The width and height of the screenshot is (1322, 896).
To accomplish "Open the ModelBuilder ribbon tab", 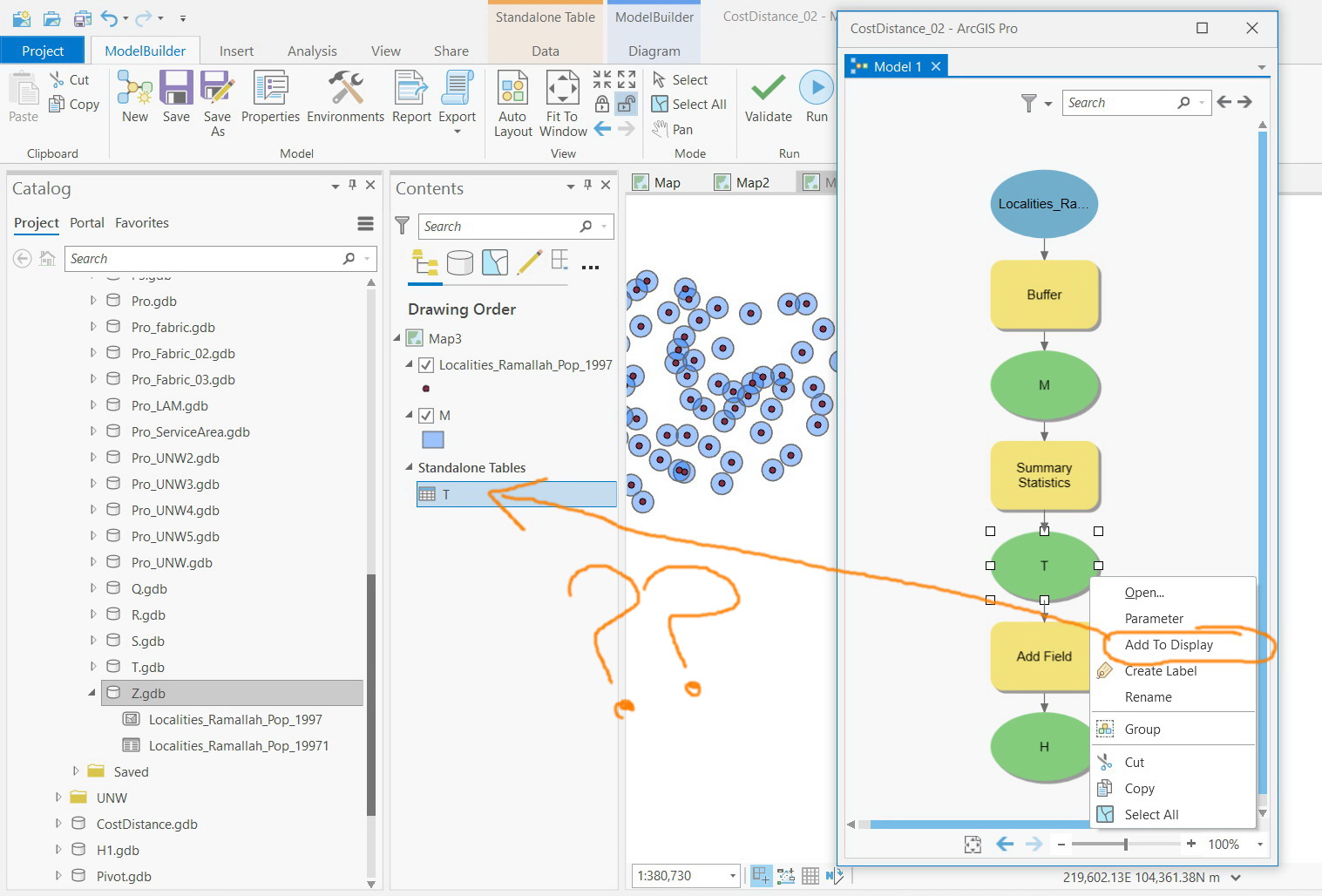I will [146, 51].
